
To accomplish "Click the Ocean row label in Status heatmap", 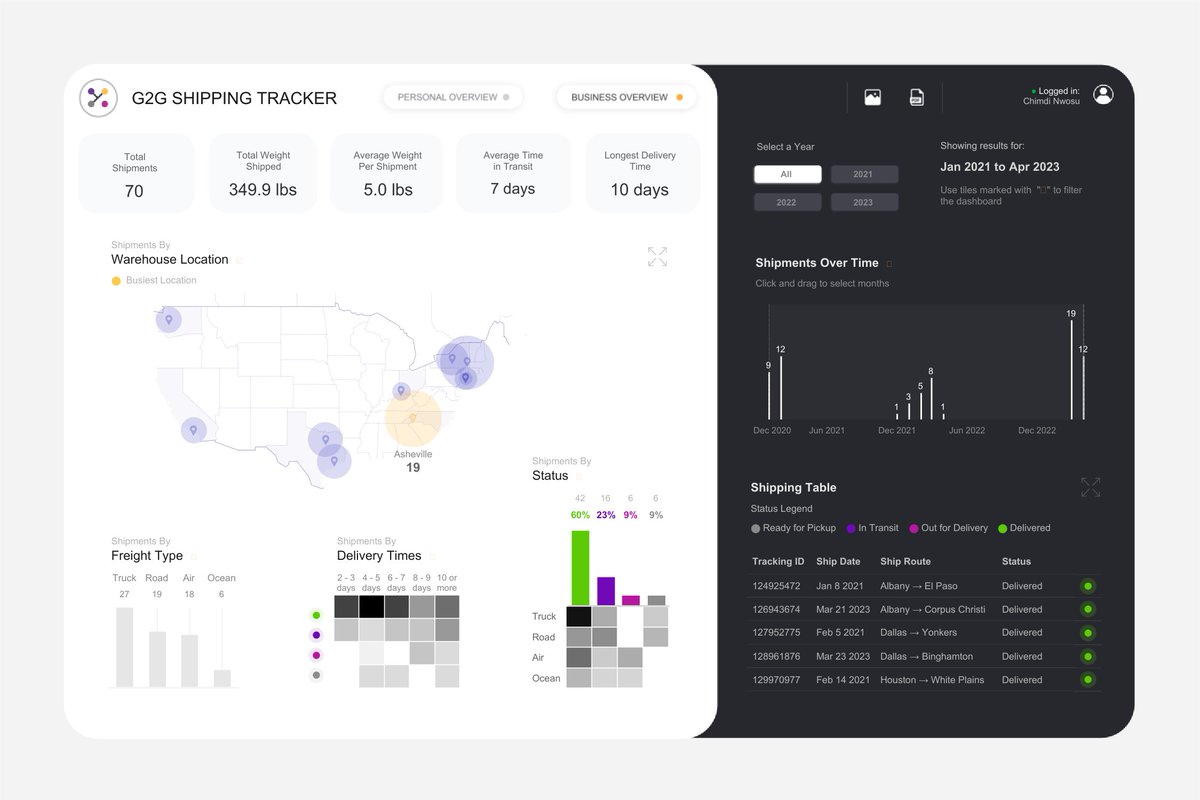I will [546, 678].
